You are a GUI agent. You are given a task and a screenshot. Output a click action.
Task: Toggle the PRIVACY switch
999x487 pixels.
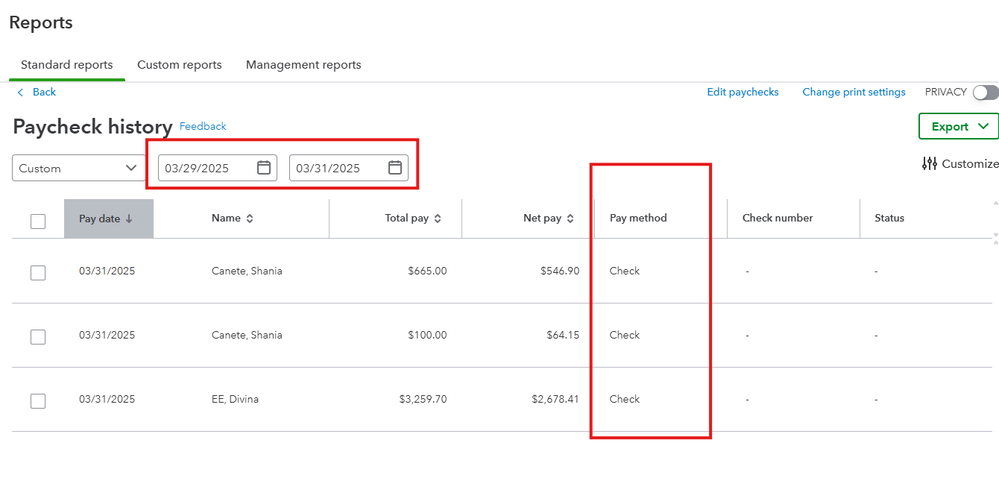point(985,92)
